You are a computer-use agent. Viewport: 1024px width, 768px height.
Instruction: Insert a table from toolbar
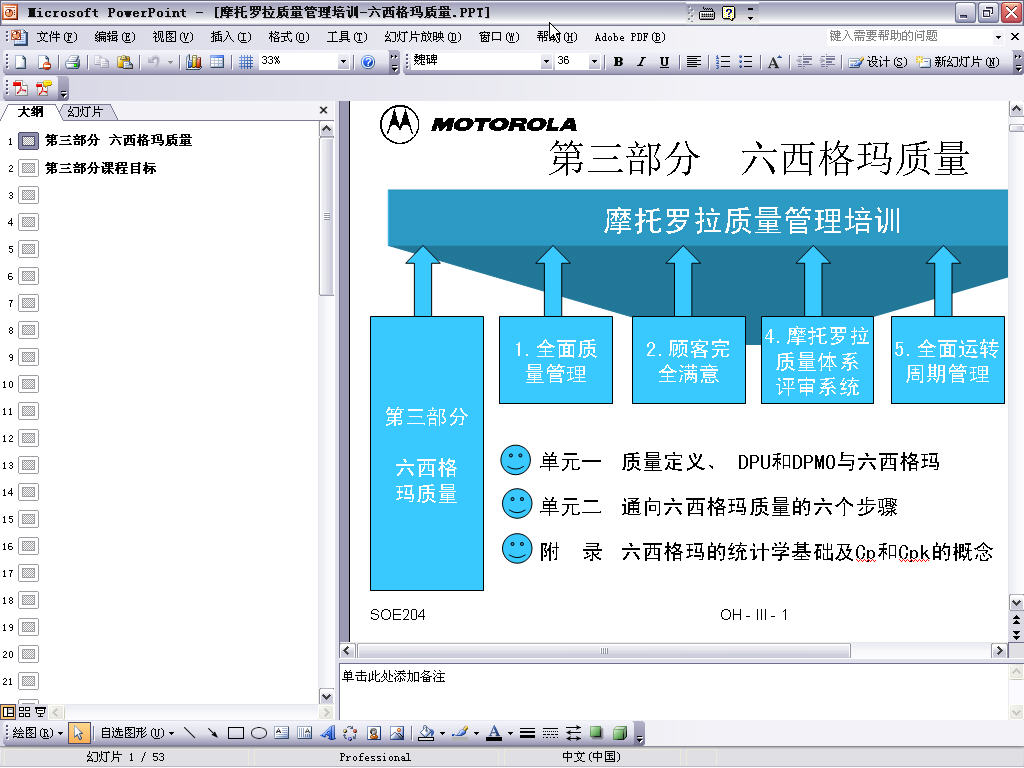coord(217,62)
